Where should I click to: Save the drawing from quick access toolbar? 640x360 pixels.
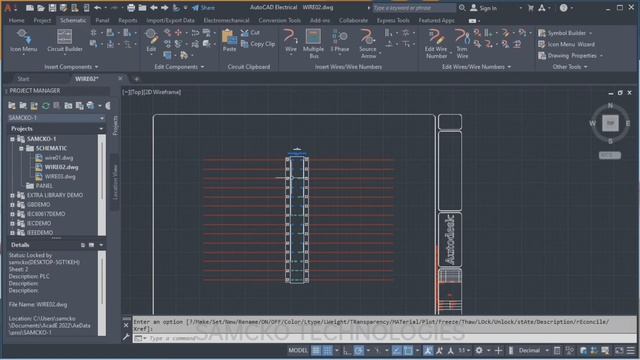(52, 8)
